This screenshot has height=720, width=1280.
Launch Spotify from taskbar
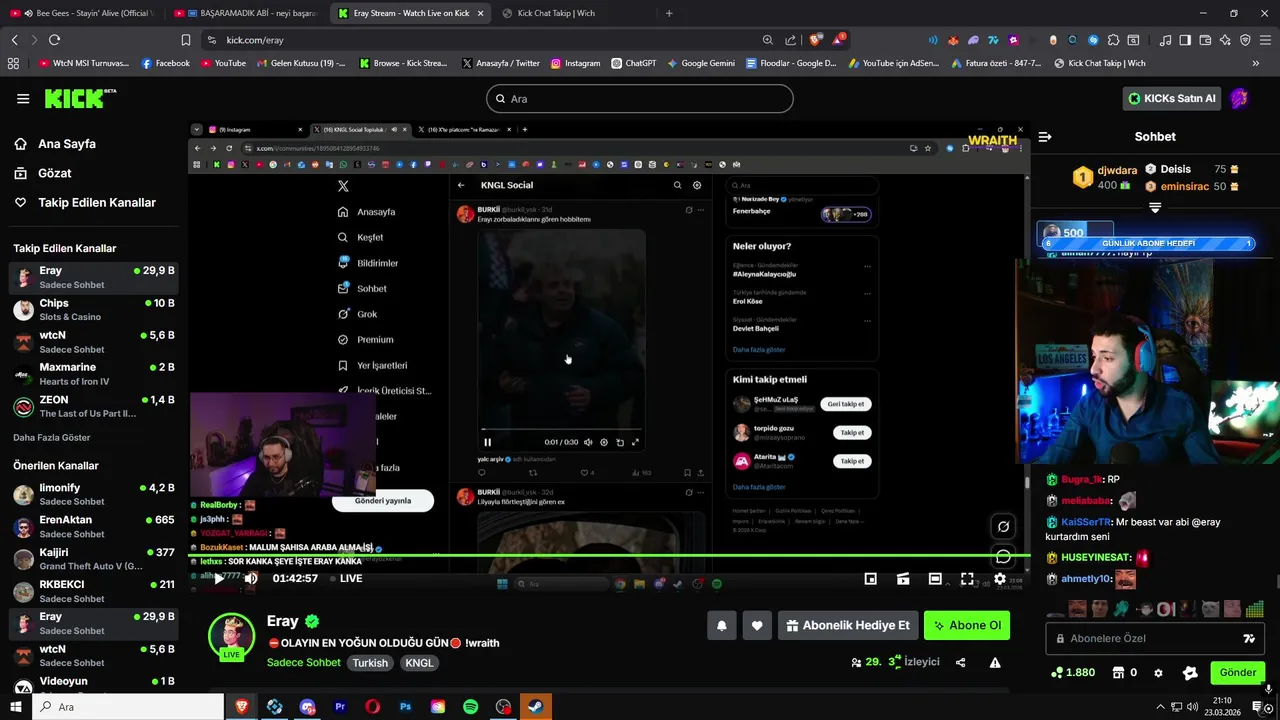pos(471,707)
